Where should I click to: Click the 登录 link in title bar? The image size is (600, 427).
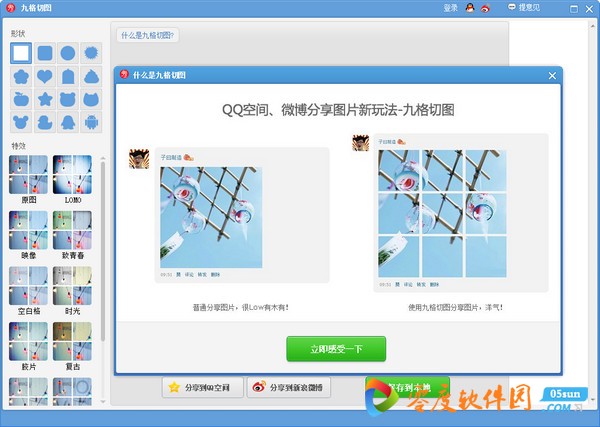click(x=450, y=8)
